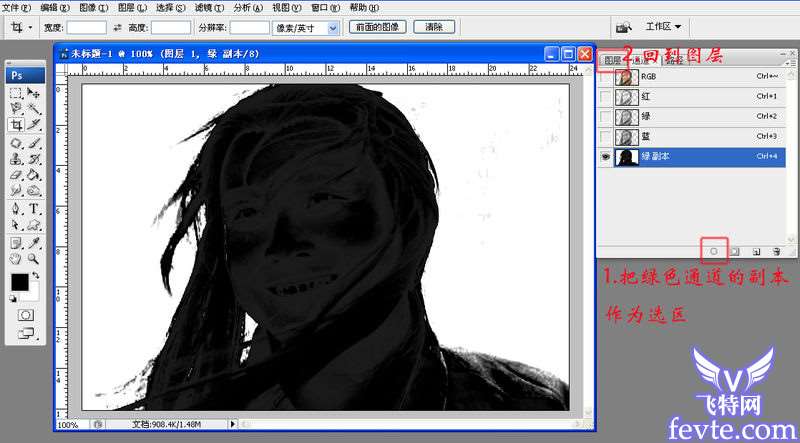Click the delete channel trash icon
Screen dimensions: 800x443
pos(776,251)
